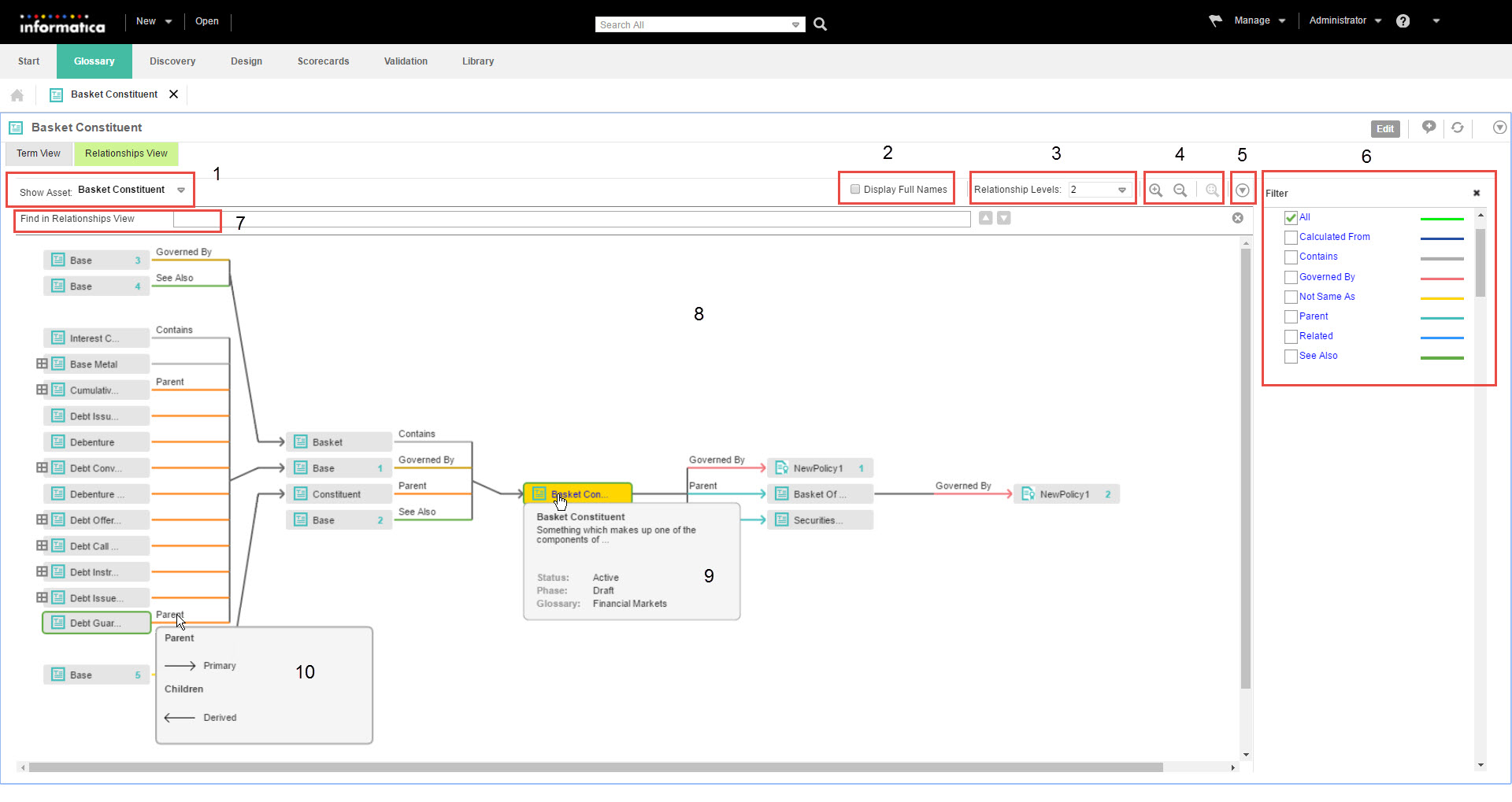Open the Manage dropdown menu
The width and height of the screenshot is (1512, 802).
[1259, 20]
